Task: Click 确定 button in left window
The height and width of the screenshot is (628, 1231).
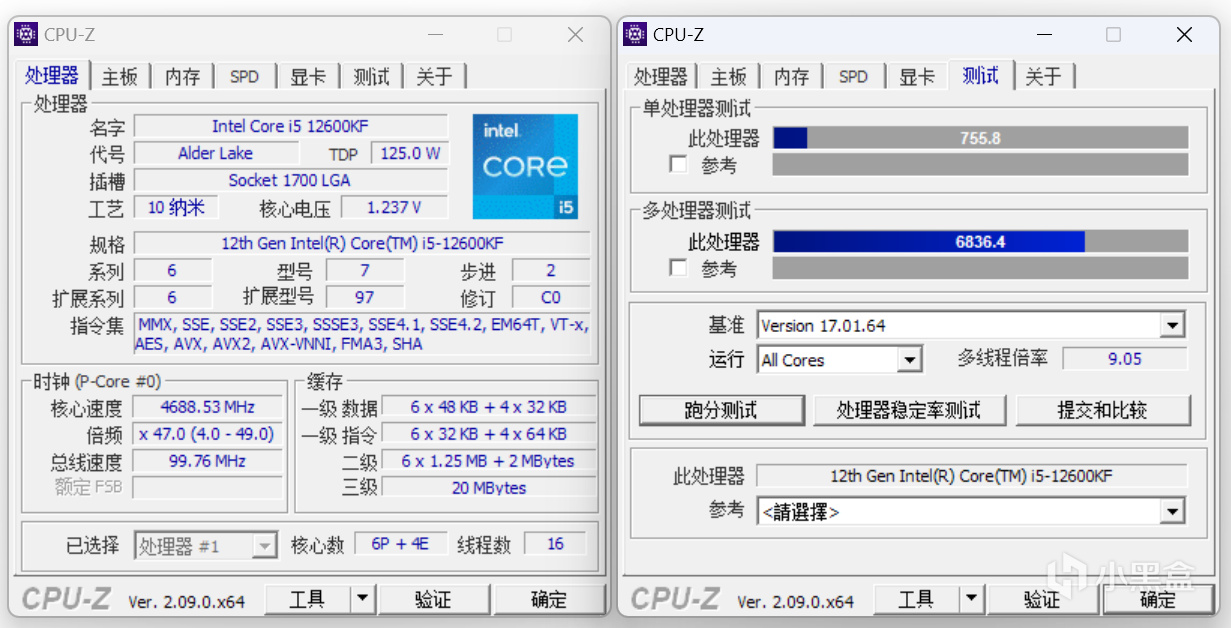Action: pyautogui.click(x=548, y=599)
